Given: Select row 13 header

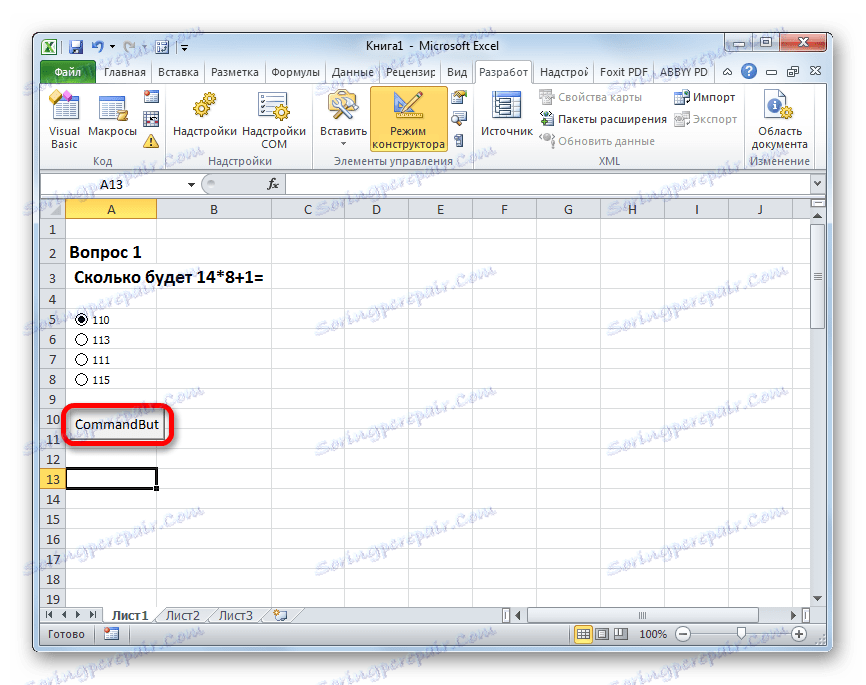Looking at the screenshot, I should pos(52,479).
